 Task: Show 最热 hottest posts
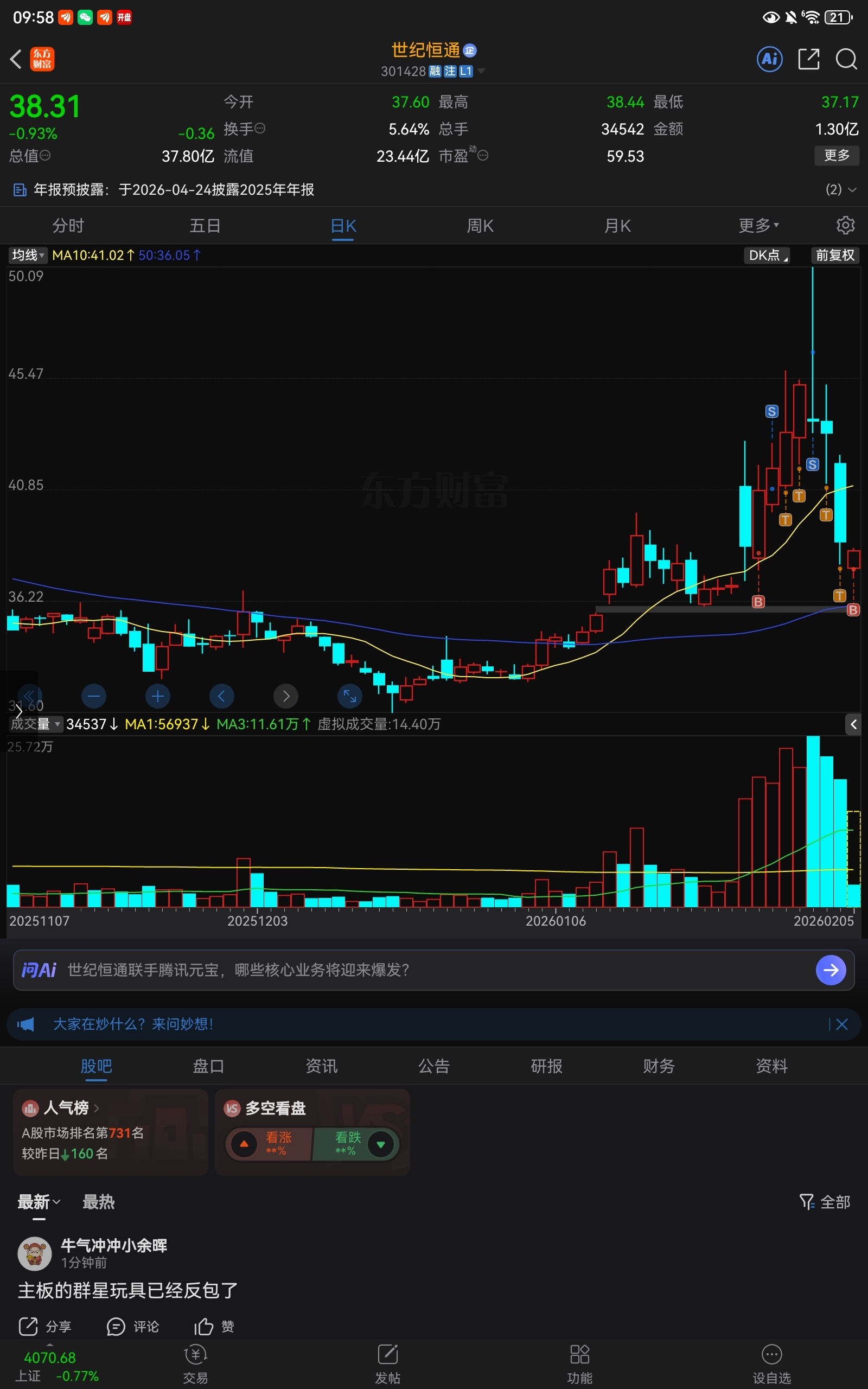[x=98, y=1201]
